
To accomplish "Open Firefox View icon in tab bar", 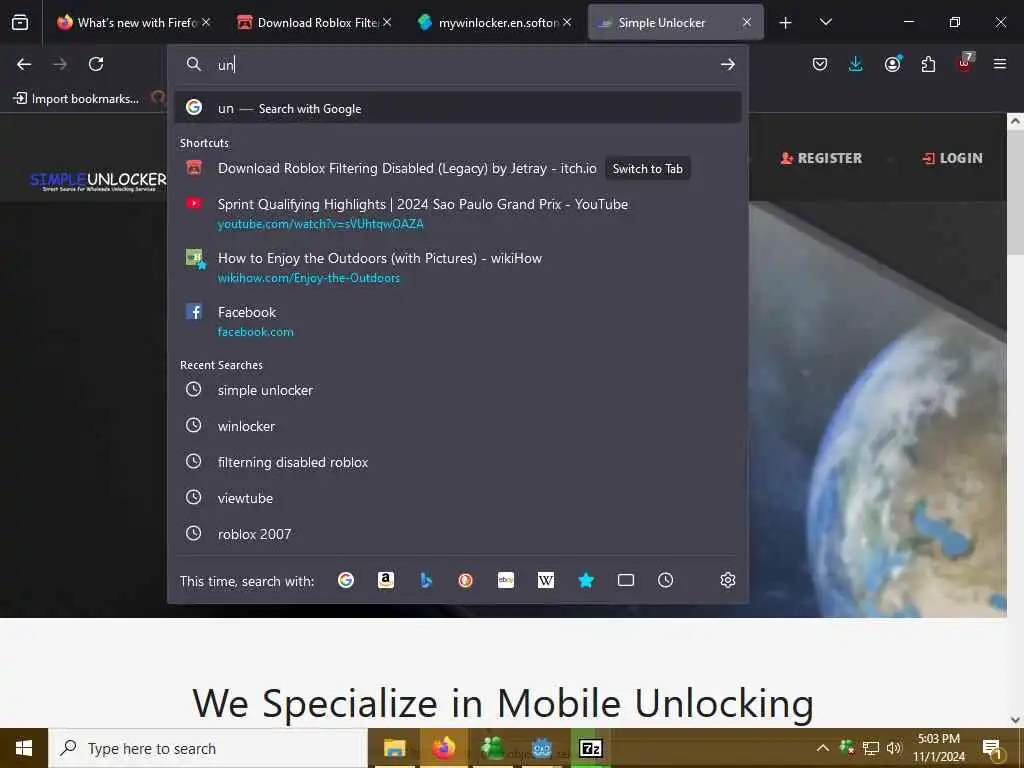I will (x=20, y=22).
